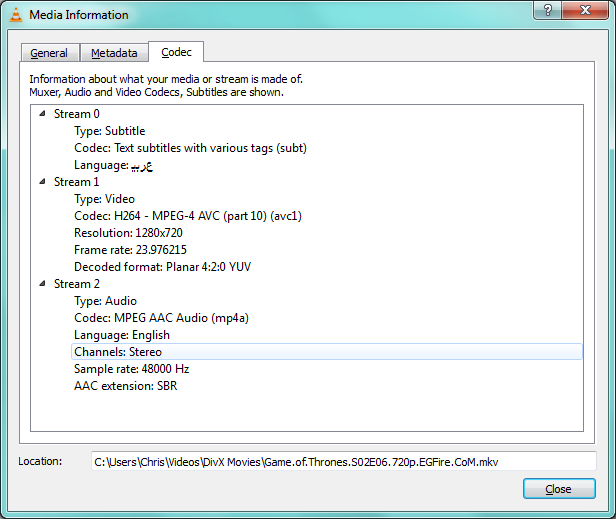
Task: Select the Codec tab
Action: [176, 52]
